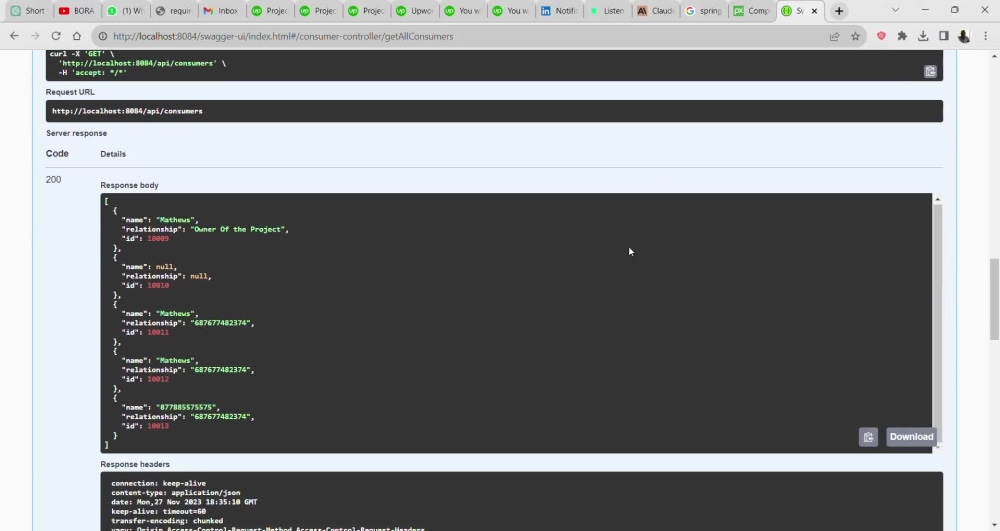The image size is (1000, 531).
Task: Open the browser home page
Action: [x=77, y=36]
